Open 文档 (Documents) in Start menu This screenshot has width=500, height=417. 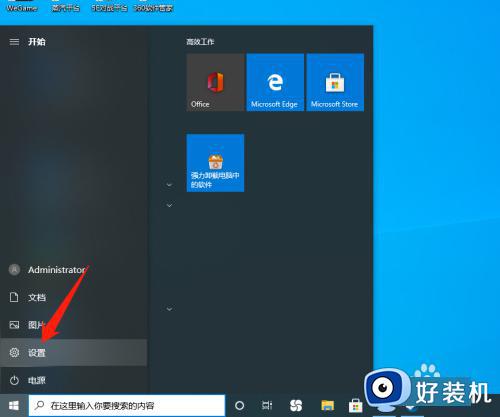(73, 297)
